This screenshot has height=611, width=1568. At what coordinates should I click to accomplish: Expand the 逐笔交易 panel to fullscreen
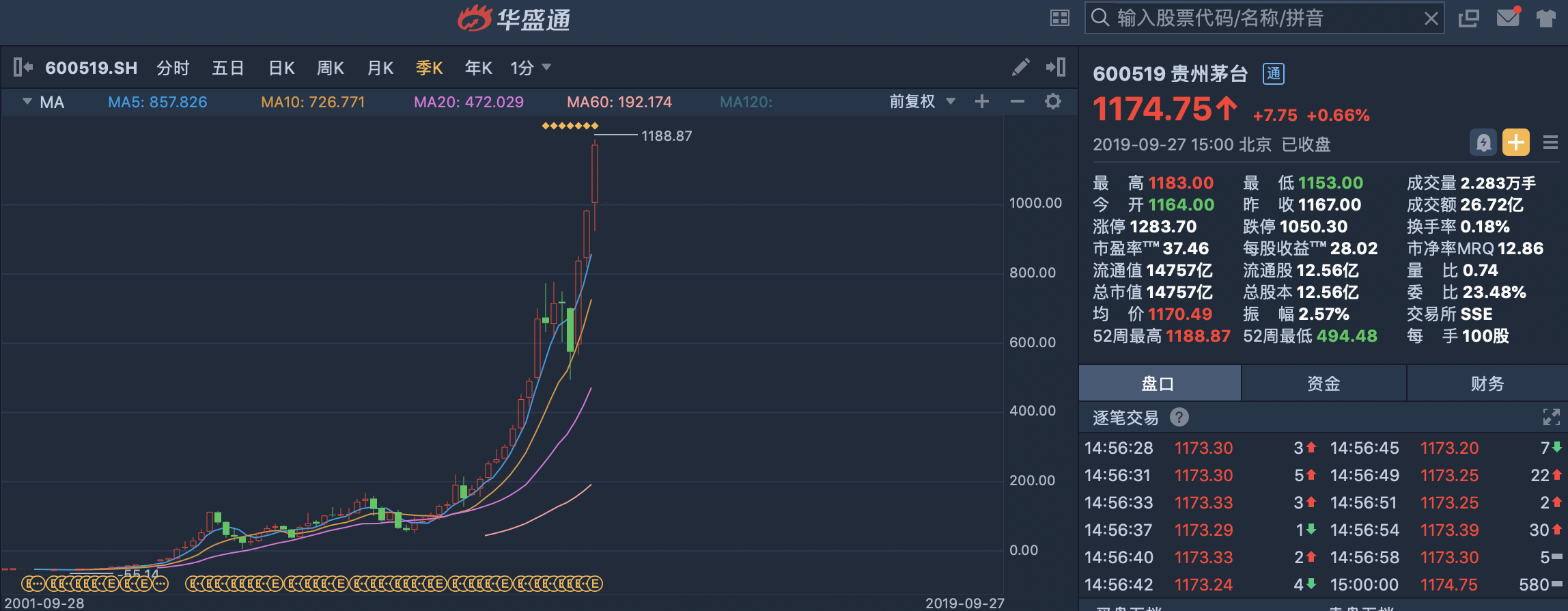(x=1551, y=417)
